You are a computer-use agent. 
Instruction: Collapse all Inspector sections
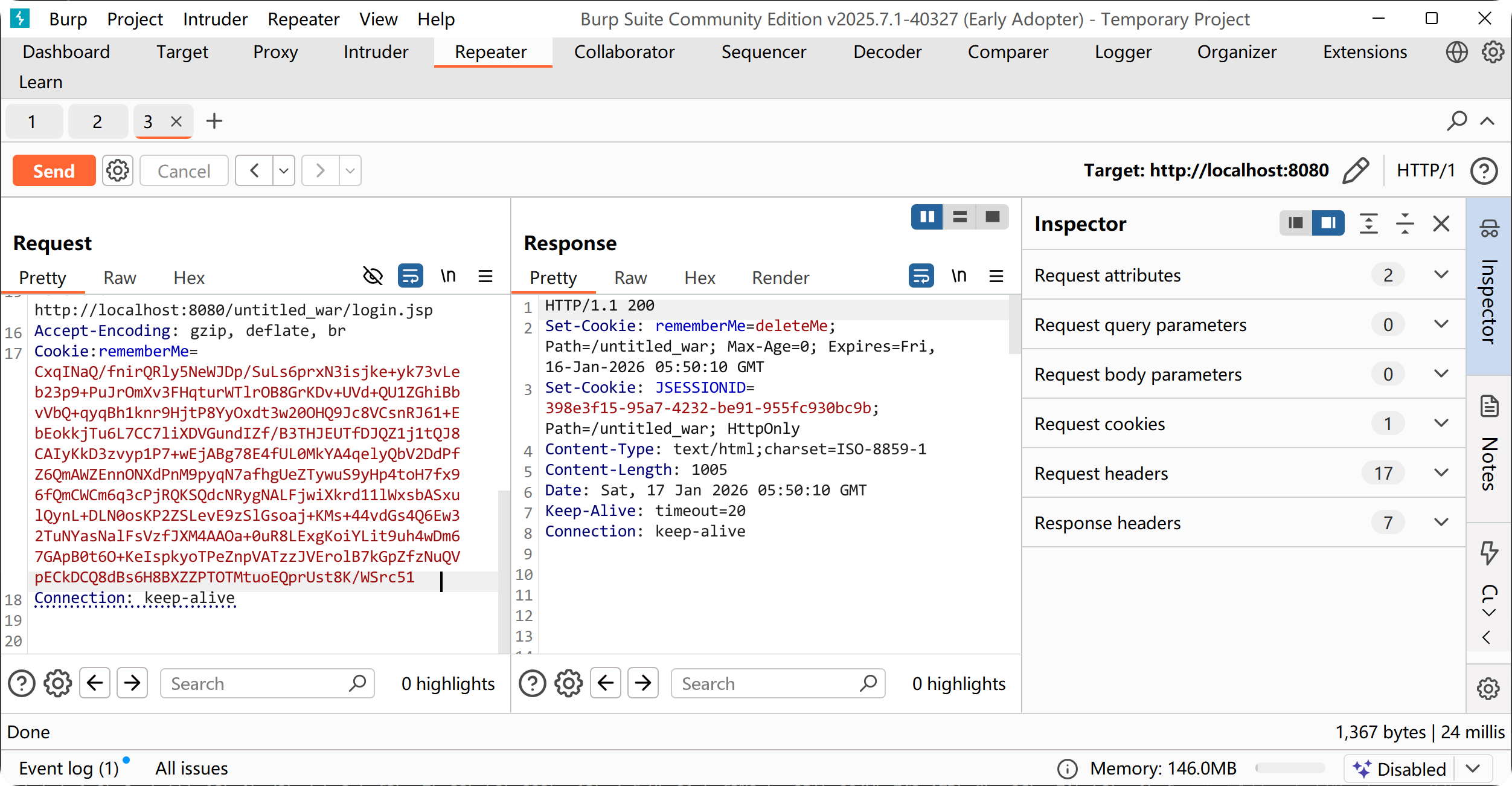tap(1405, 224)
